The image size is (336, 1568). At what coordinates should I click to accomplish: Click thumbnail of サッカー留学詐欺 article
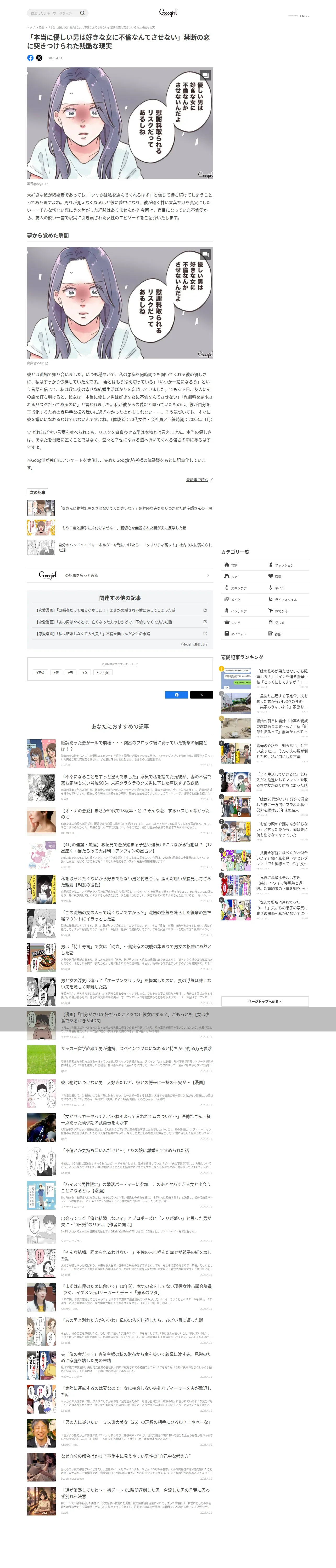tap(41, 1060)
